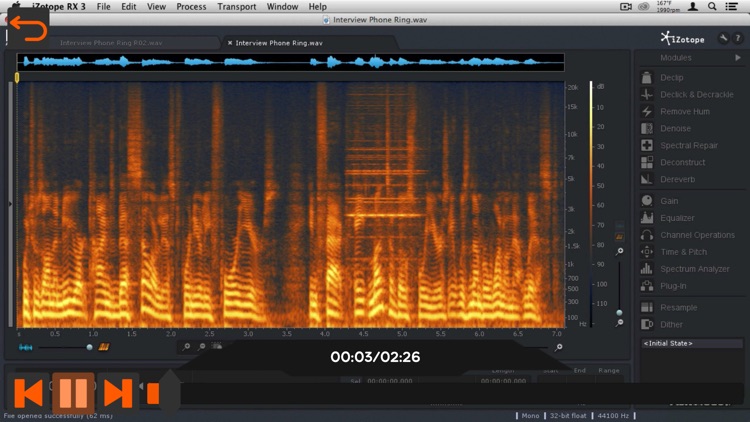The image size is (750, 422).
Task: Skip to next video with forward control
Action: pos(118,393)
